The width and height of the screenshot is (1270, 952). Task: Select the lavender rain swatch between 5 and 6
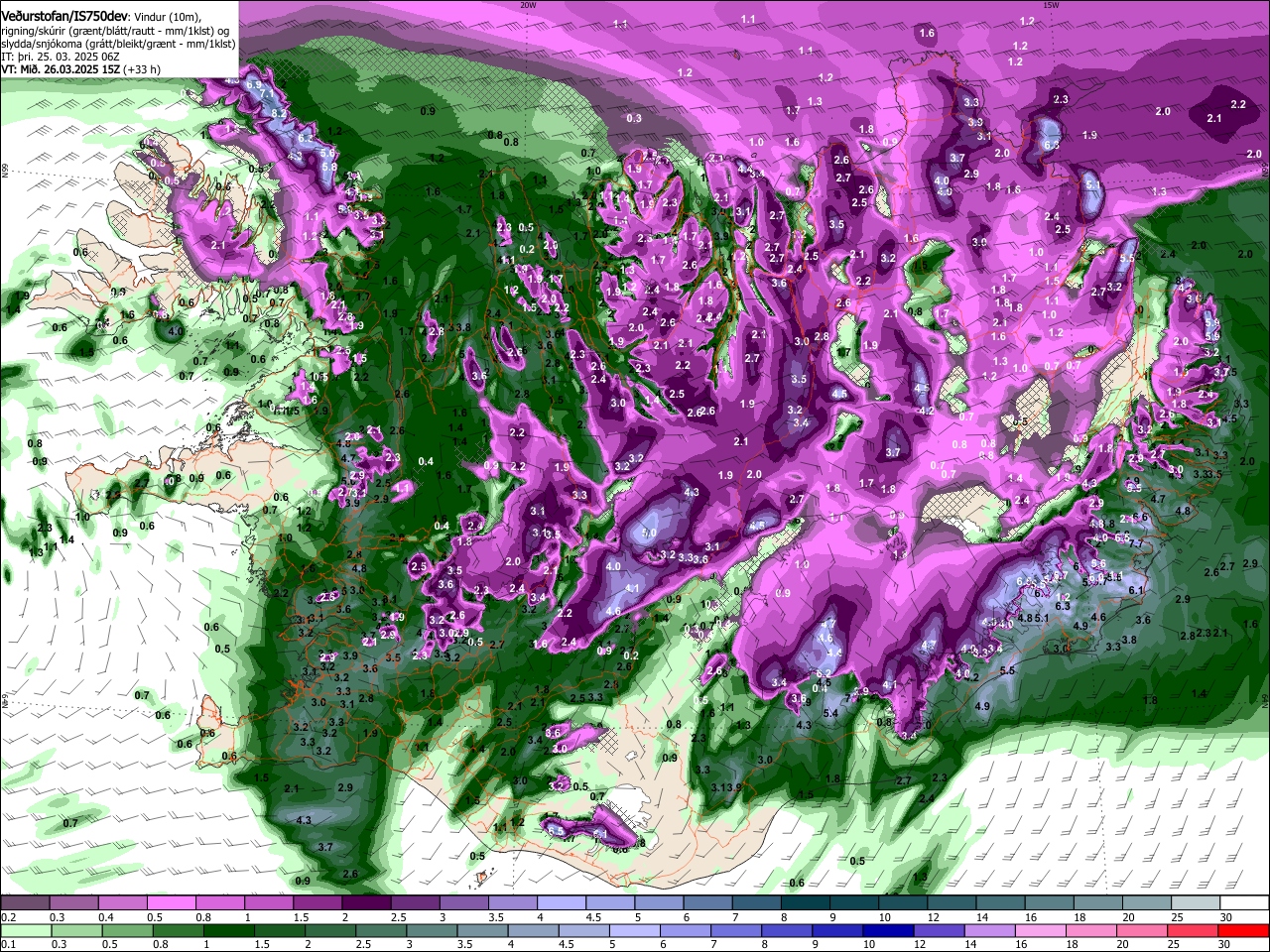[x=634, y=930]
